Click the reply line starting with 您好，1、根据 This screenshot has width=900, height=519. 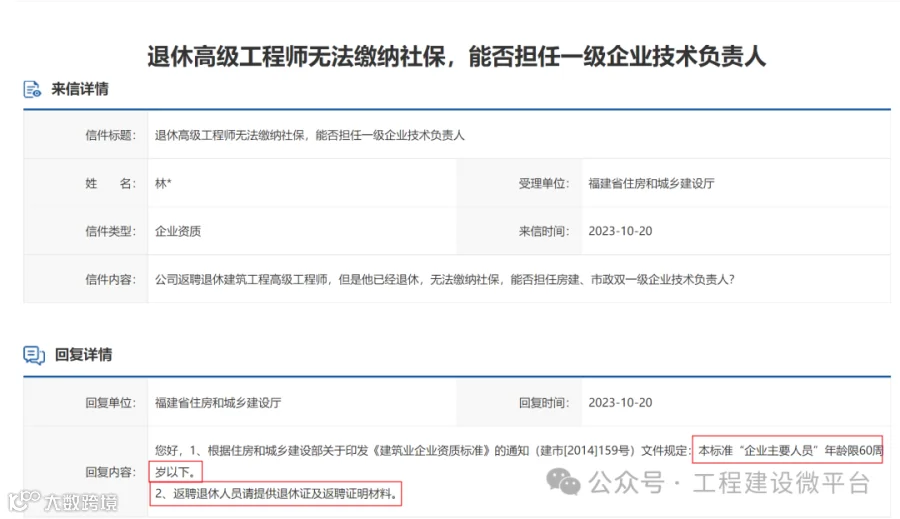[x=519, y=451]
